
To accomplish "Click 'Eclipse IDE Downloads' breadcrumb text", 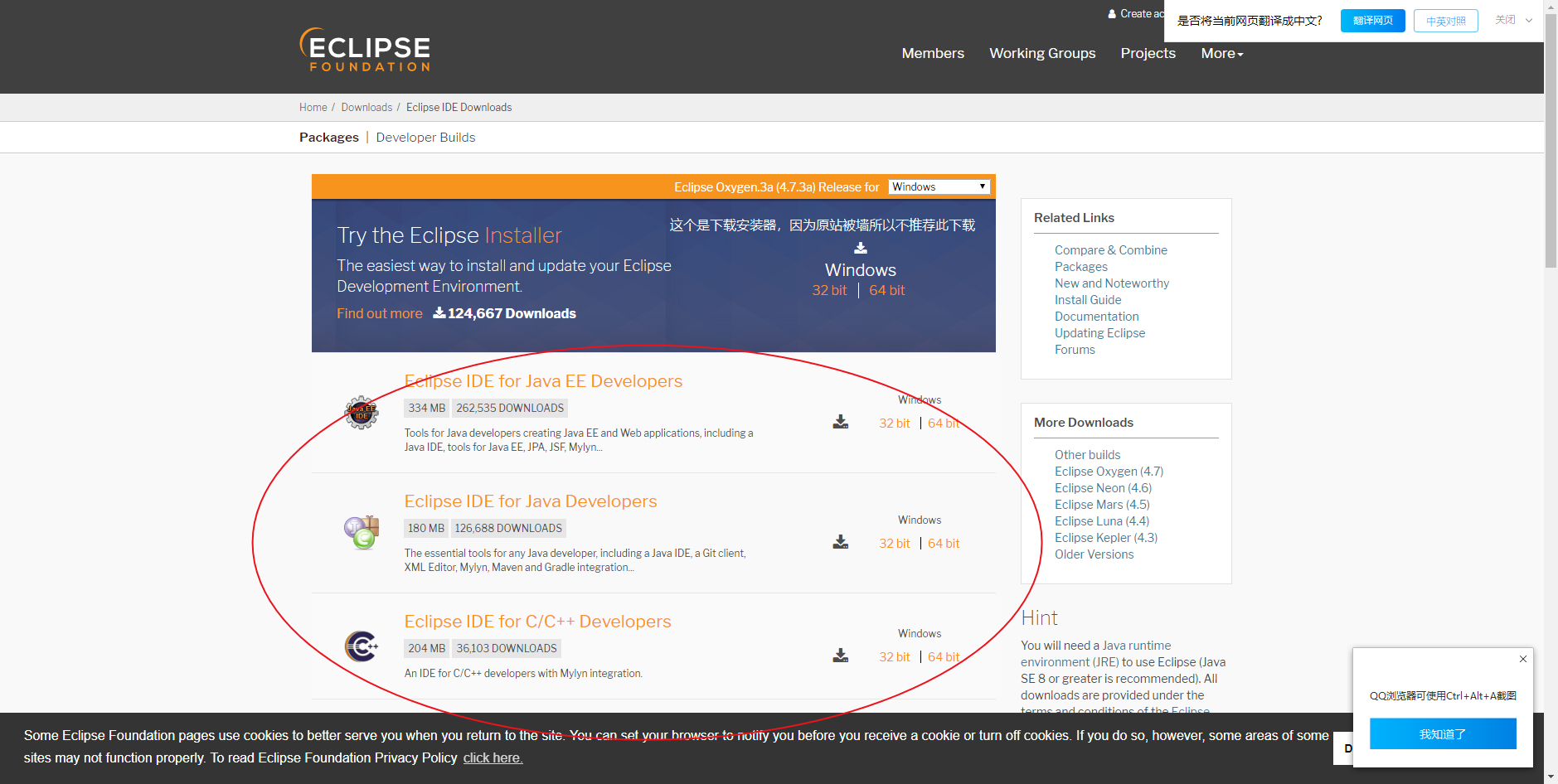I will point(459,108).
